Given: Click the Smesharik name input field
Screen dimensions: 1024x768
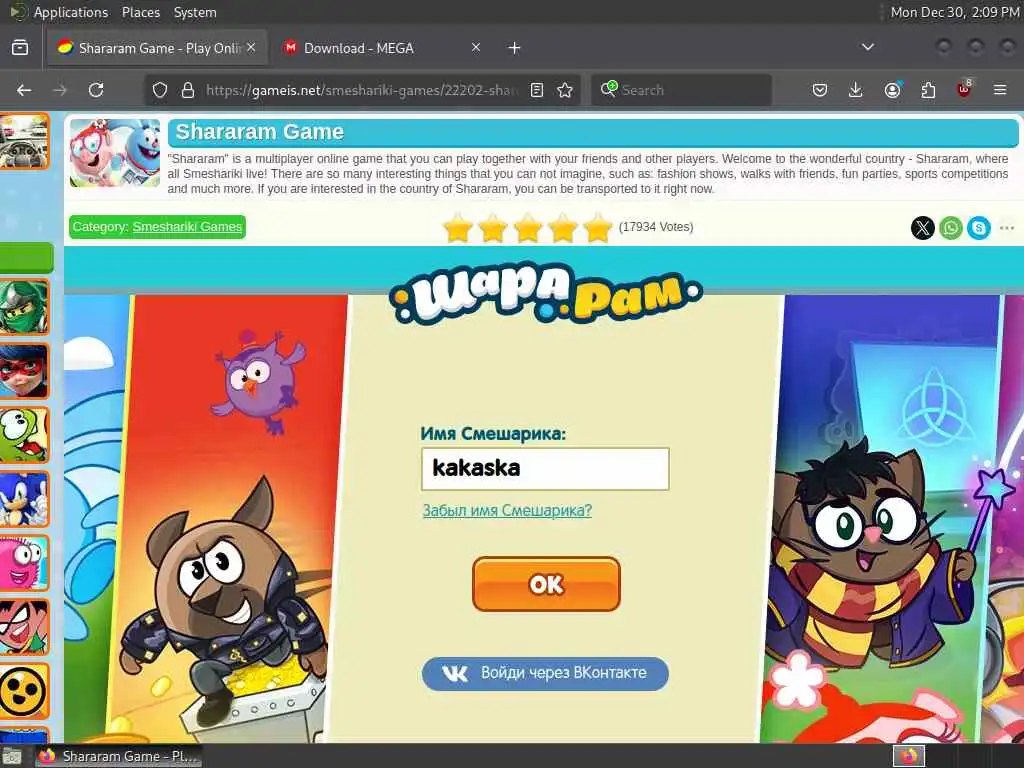Looking at the screenshot, I should point(545,468).
